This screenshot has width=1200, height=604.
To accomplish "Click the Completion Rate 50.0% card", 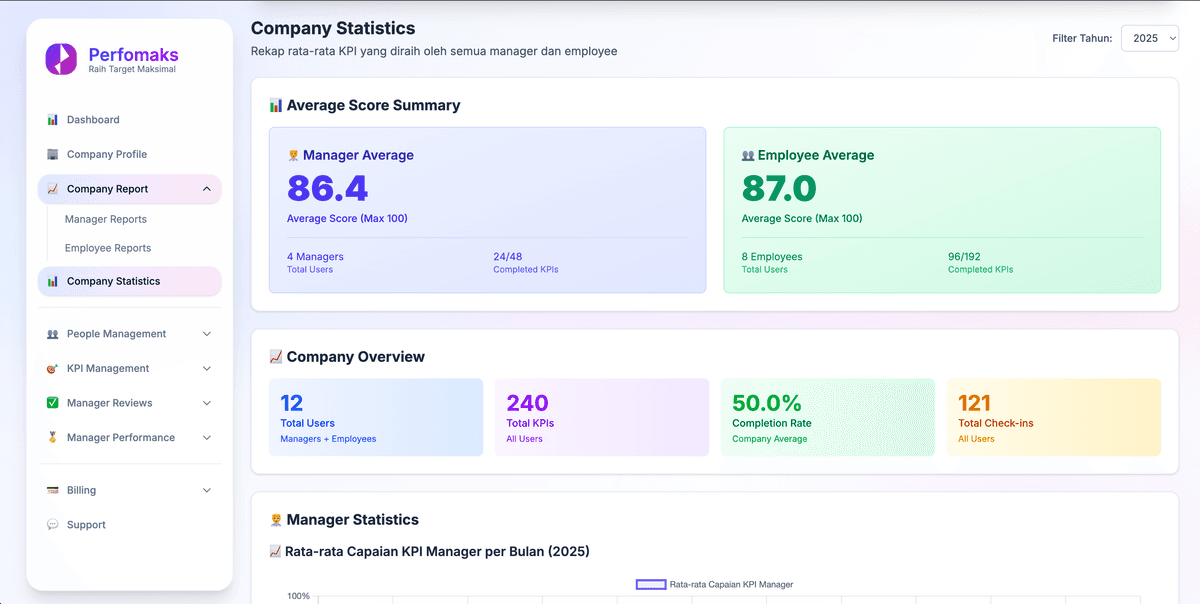I will tap(827, 417).
